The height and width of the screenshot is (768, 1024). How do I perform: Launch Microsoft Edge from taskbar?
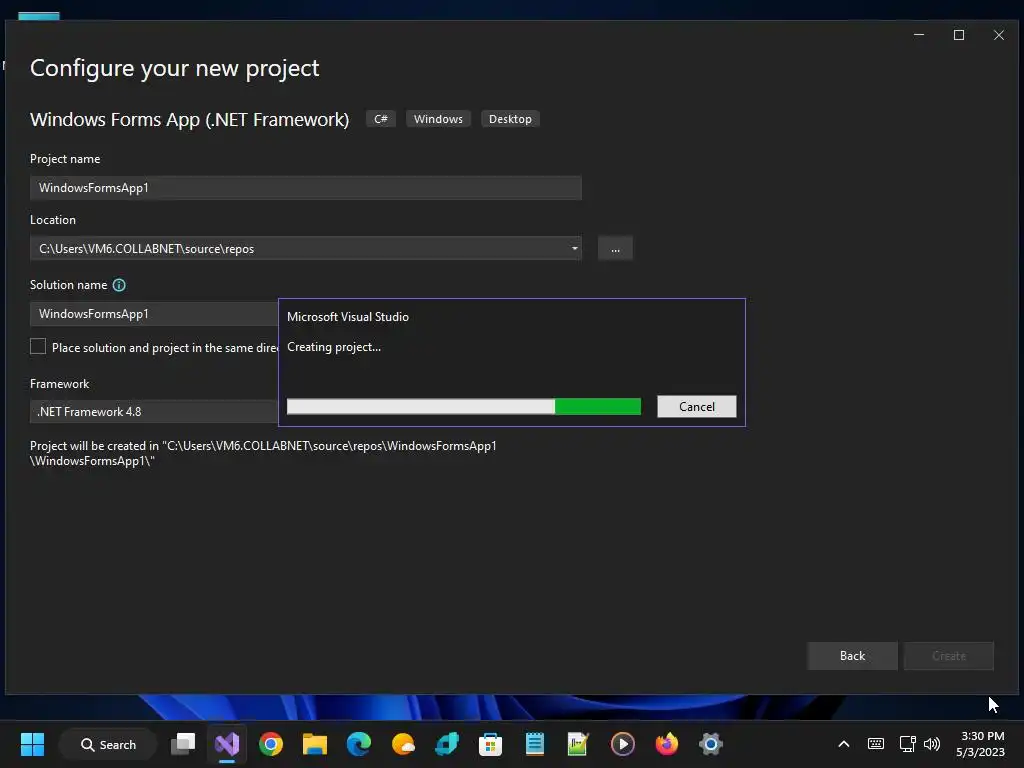(x=359, y=744)
